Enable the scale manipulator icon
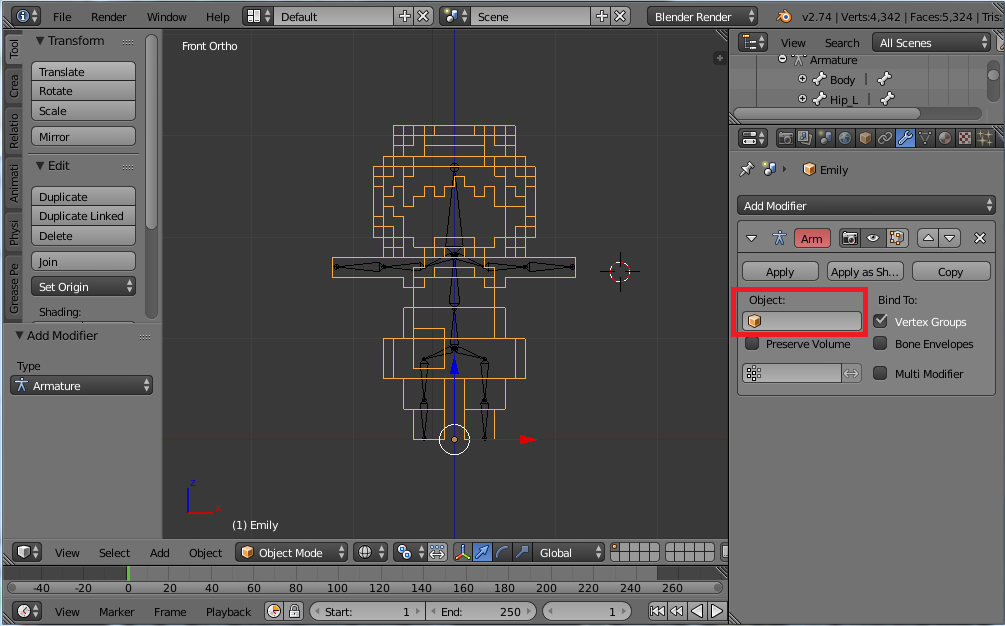 click(522, 552)
